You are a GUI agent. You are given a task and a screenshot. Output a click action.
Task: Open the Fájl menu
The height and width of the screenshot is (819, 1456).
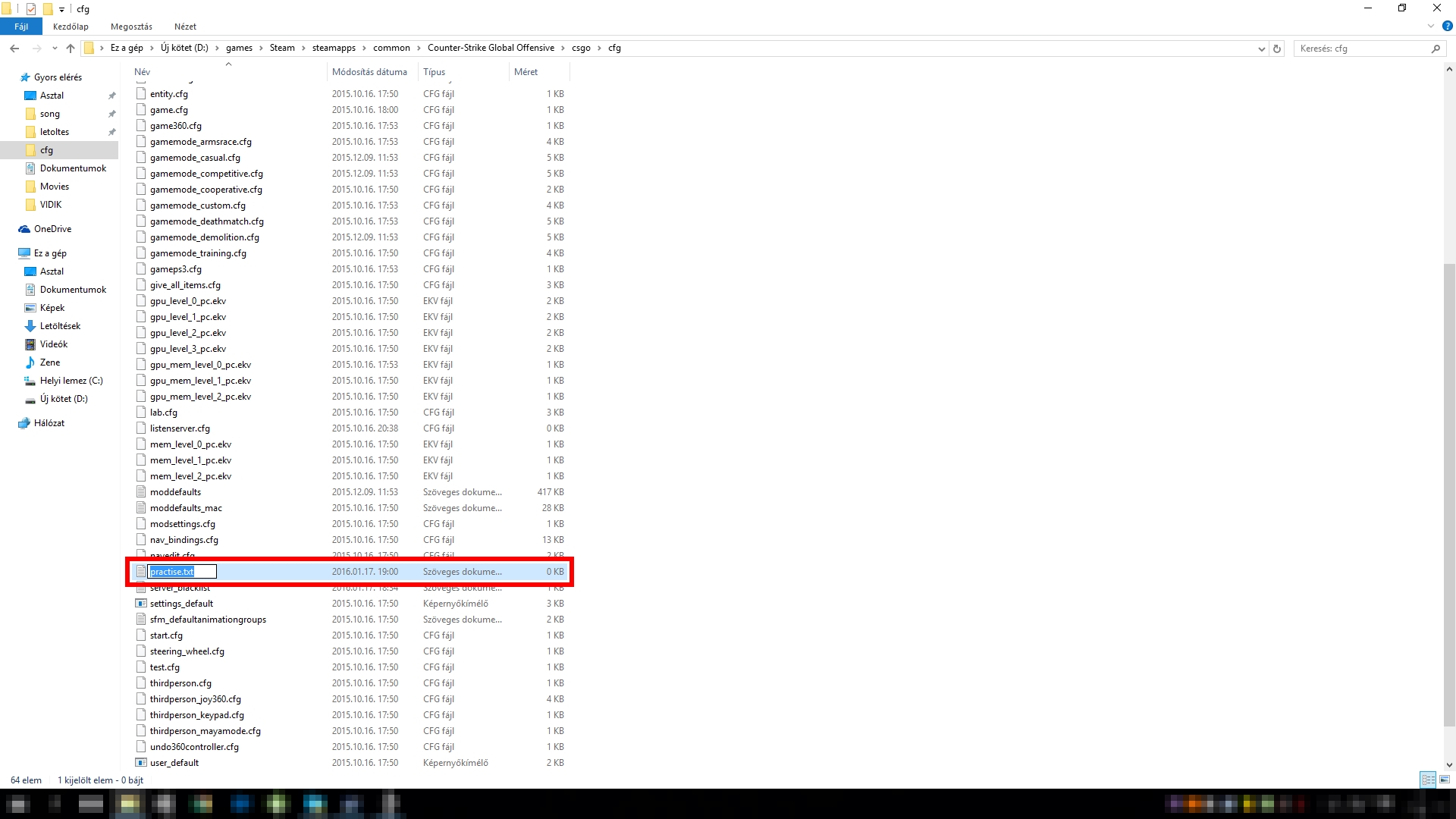coord(21,27)
